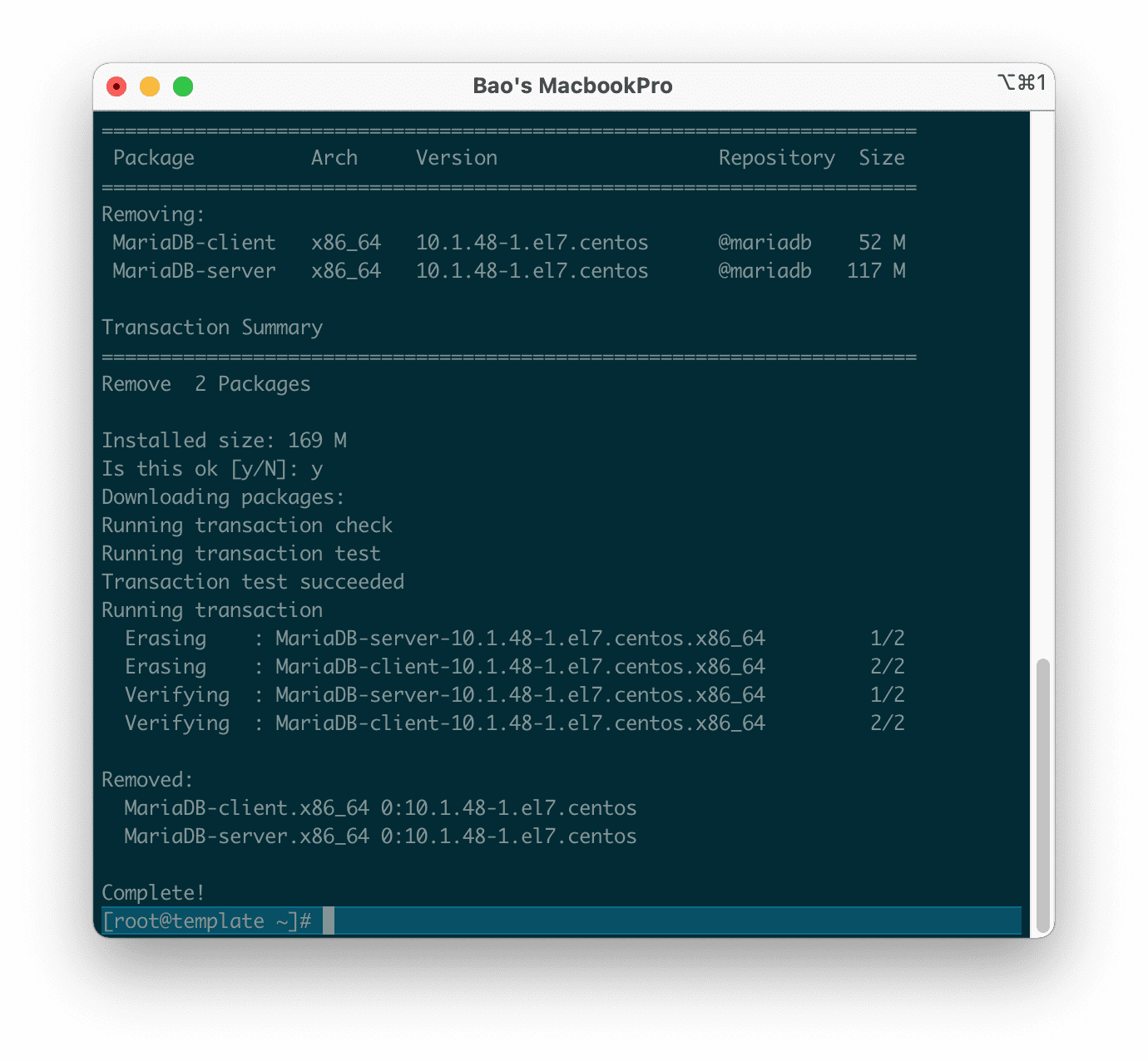
Task: Minimize the window using the yellow button
Action: (x=150, y=86)
